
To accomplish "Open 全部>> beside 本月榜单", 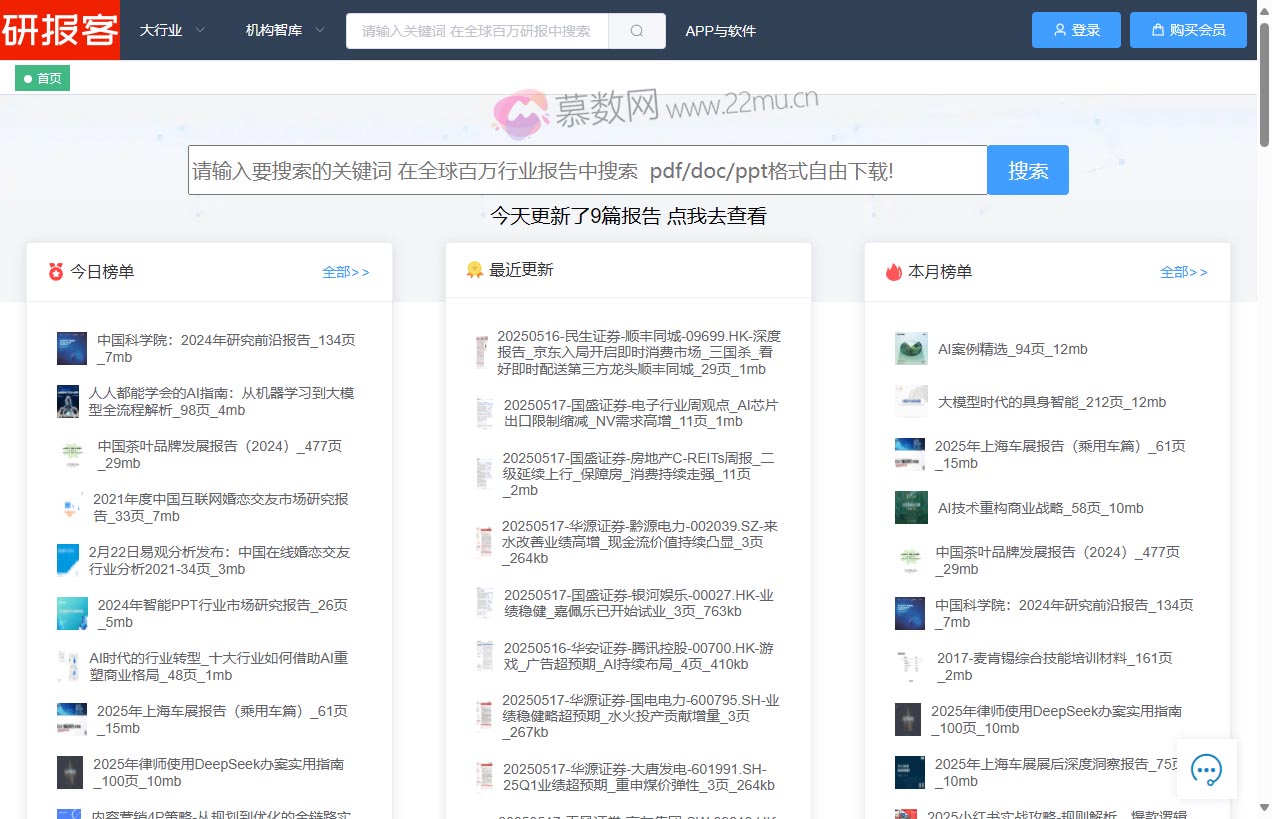I will [x=1184, y=271].
